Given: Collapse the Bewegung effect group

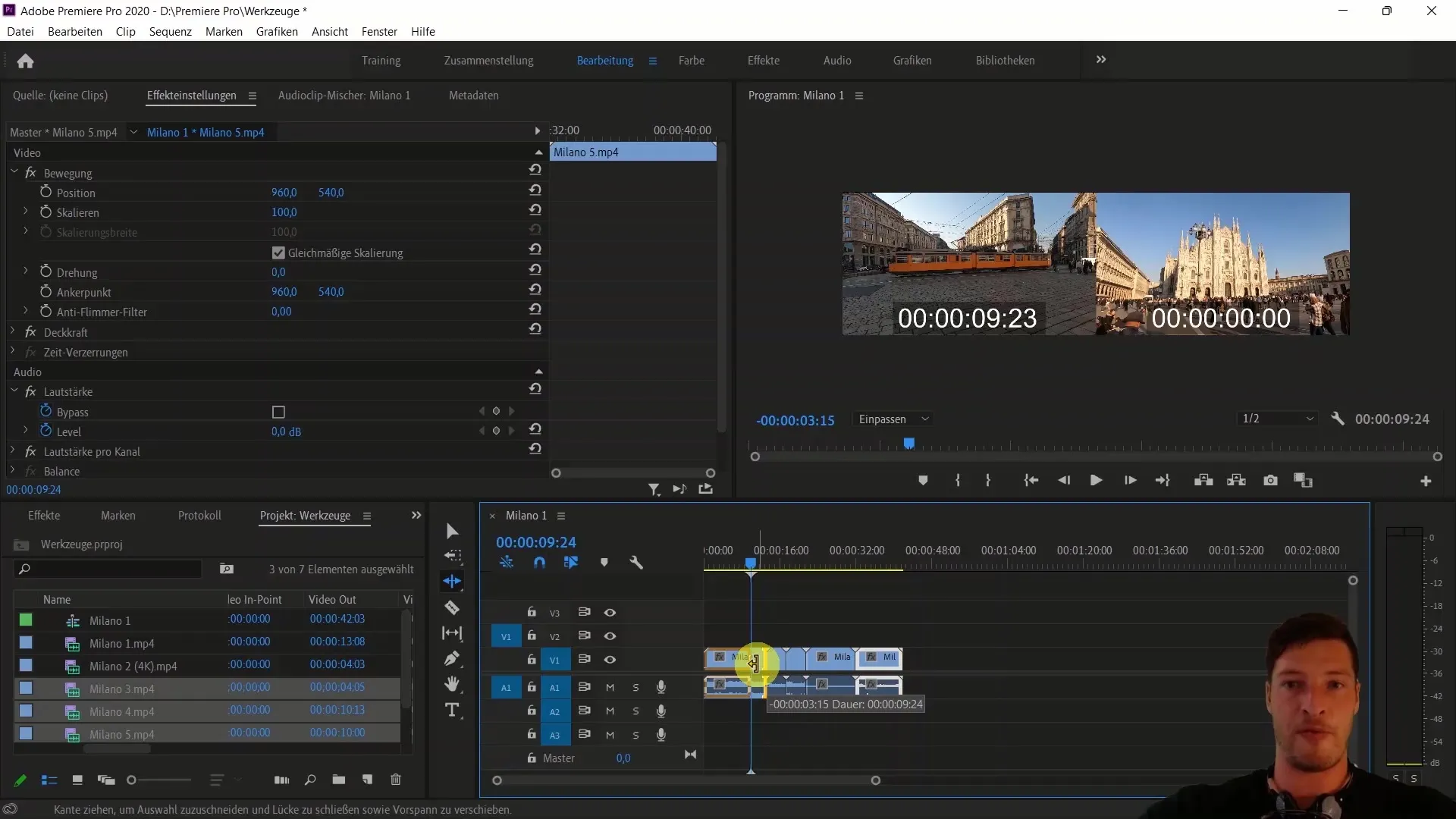Looking at the screenshot, I should (x=14, y=172).
